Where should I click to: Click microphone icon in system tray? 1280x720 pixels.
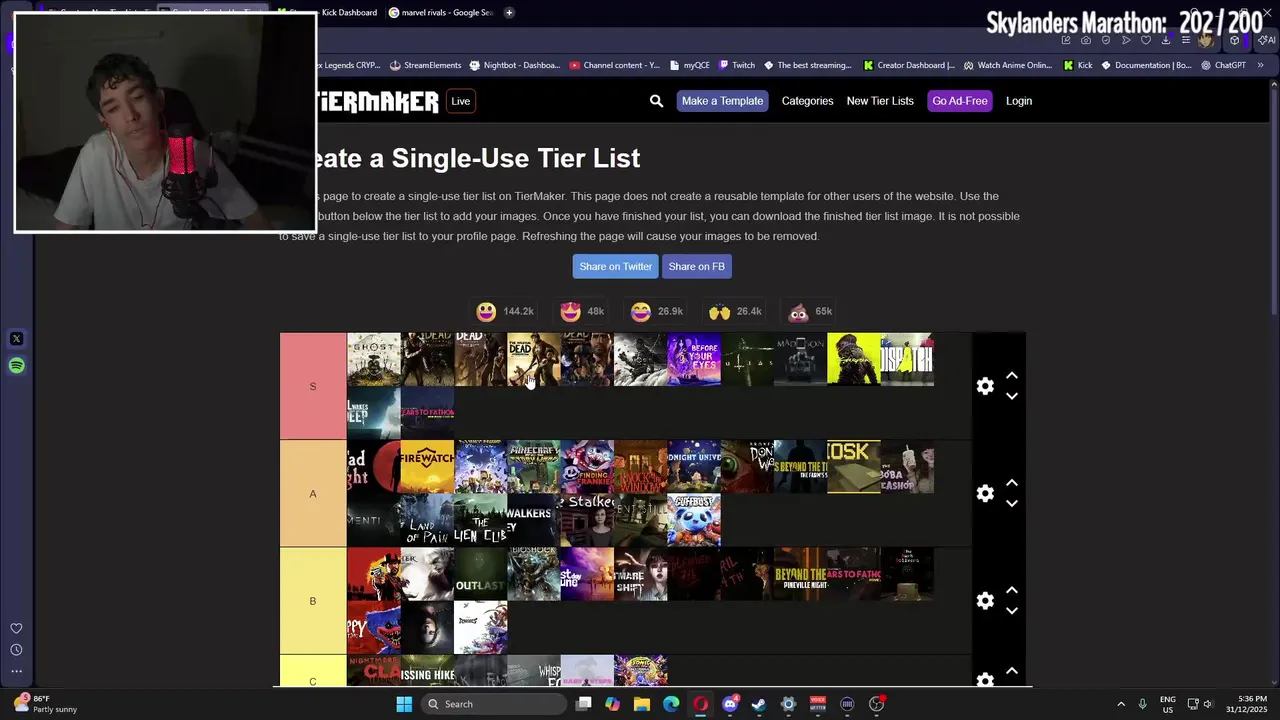click(x=1142, y=704)
